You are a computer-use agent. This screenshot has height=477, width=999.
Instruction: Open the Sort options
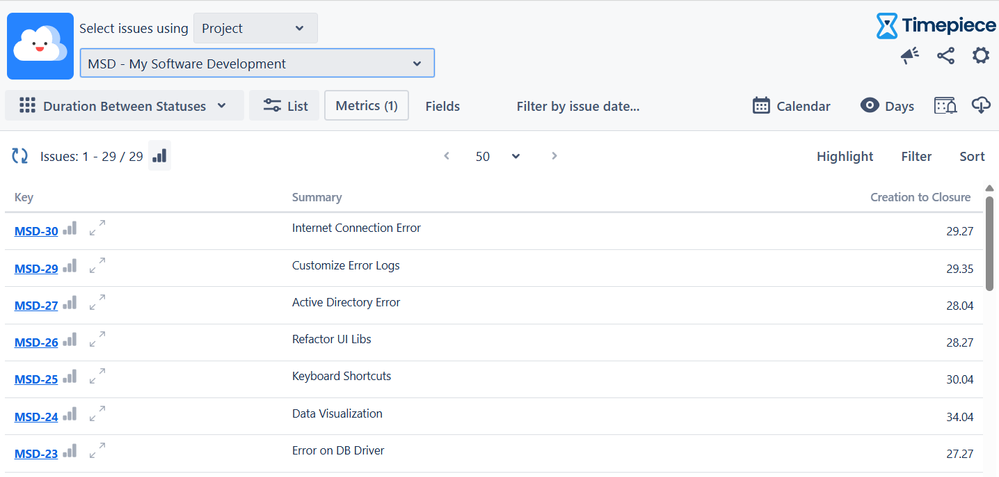pos(972,156)
